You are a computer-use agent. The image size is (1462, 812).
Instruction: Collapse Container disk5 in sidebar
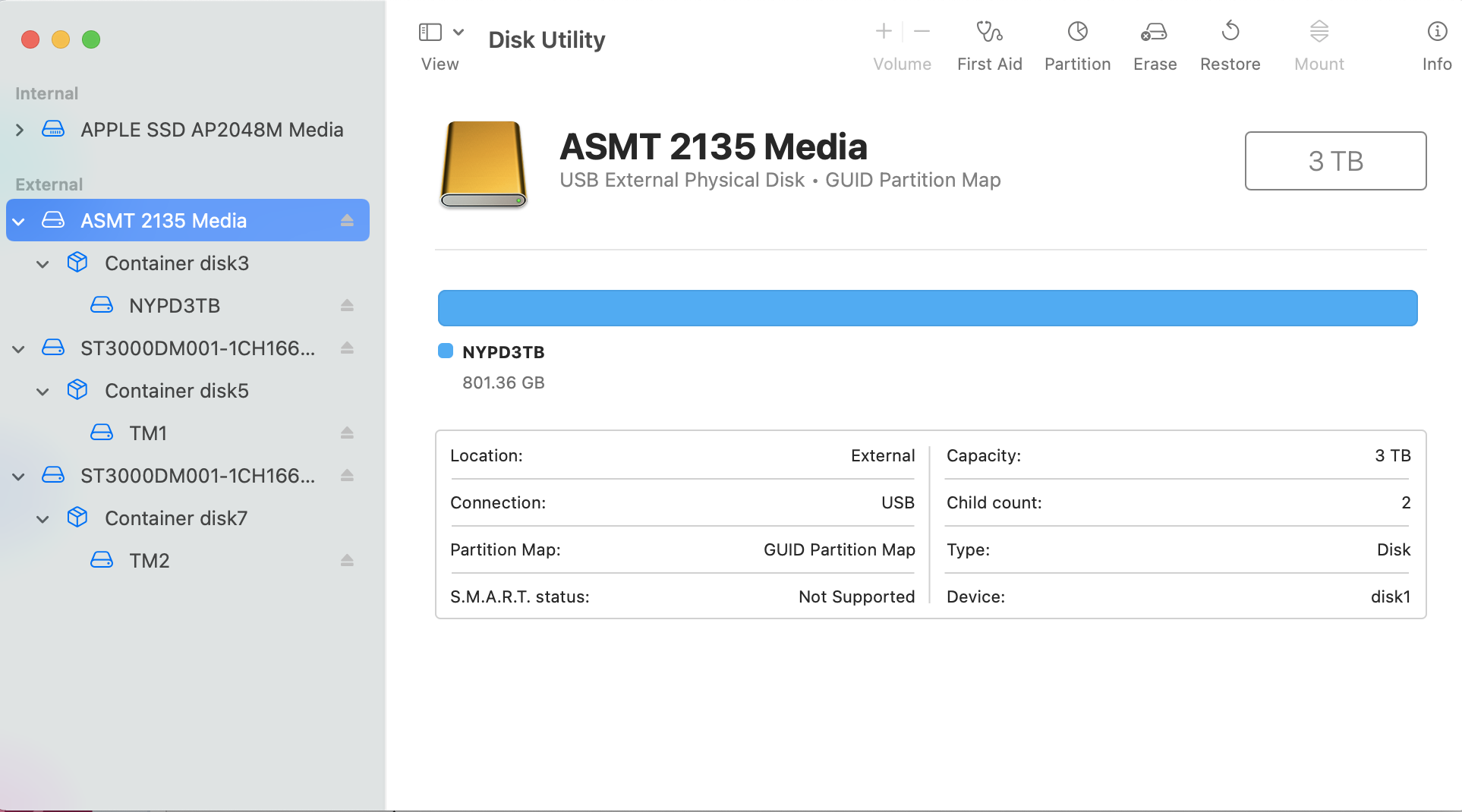click(x=43, y=392)
